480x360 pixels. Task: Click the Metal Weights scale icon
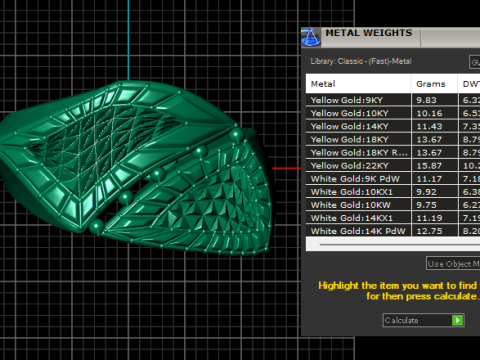[310, 37]
